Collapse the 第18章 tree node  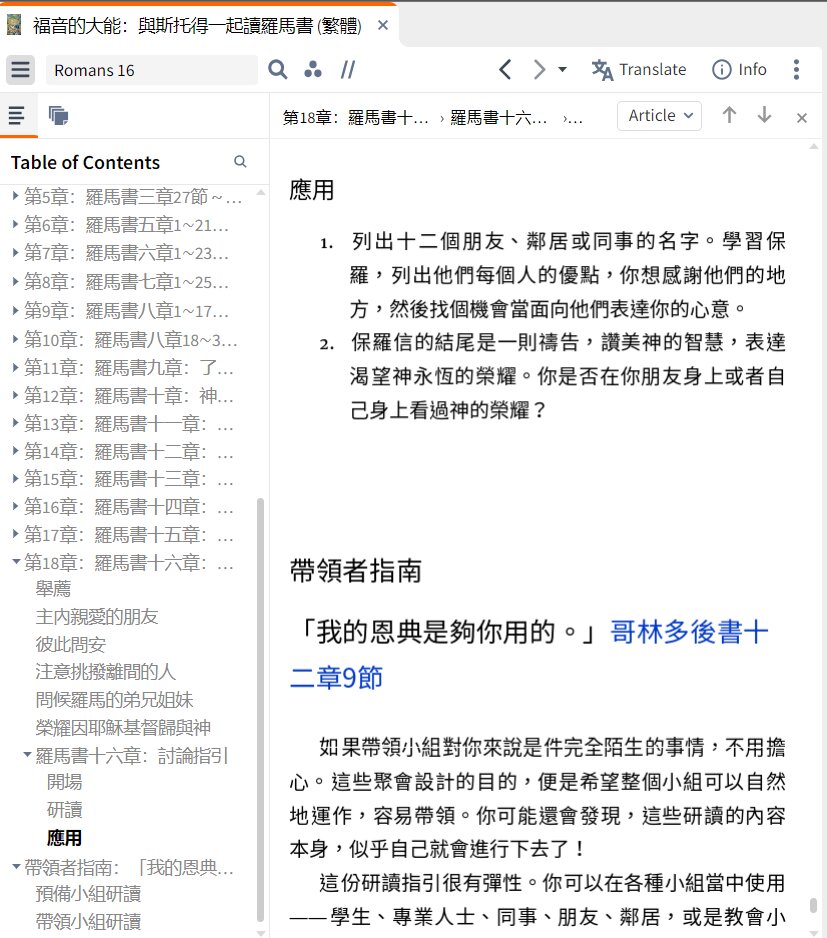pos(16,562)
